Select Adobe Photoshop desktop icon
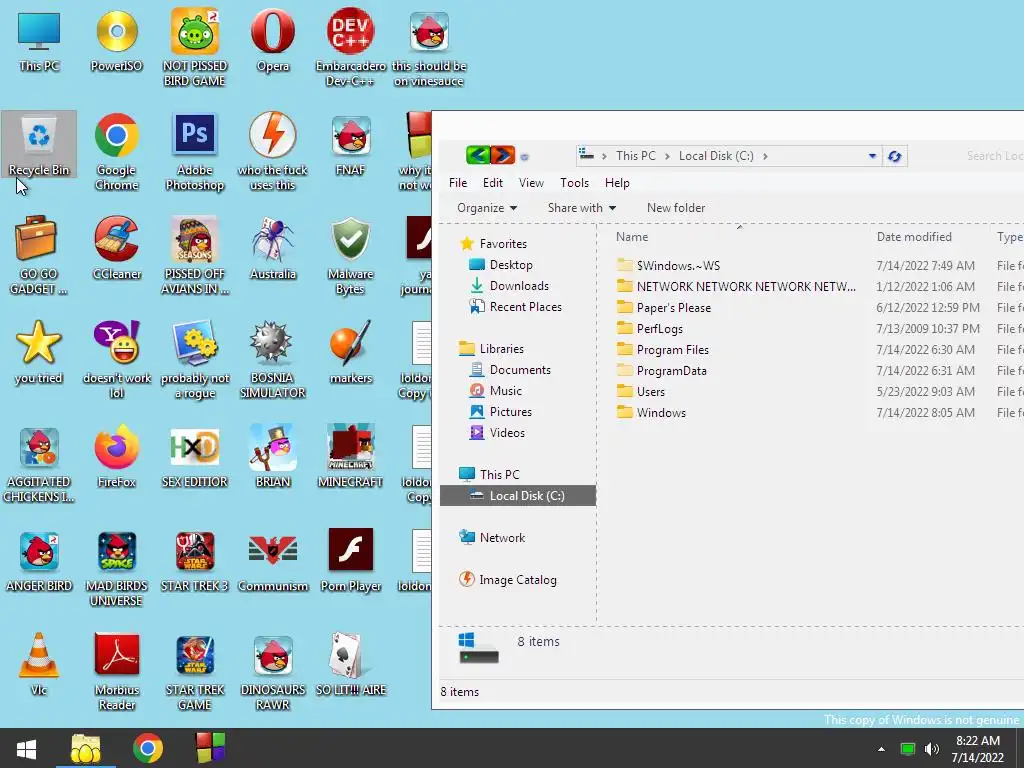 point(195,152)
